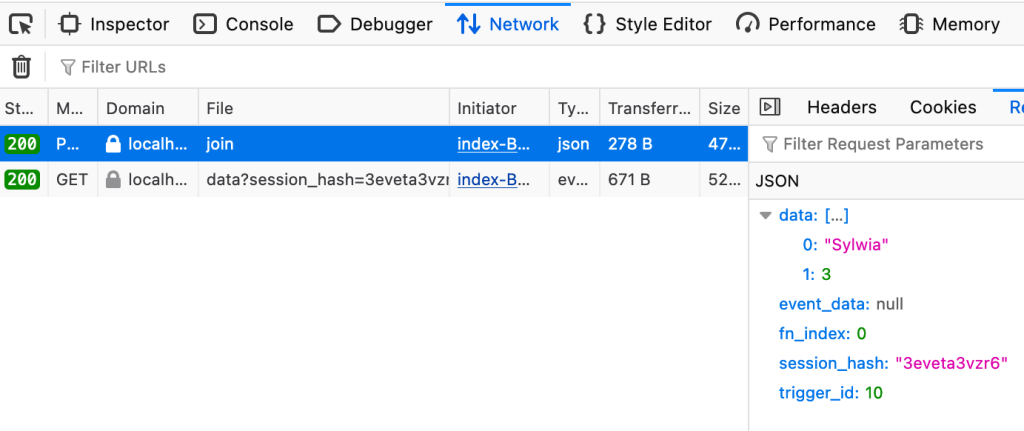Click lock icon on the GET request

(114, 180)
